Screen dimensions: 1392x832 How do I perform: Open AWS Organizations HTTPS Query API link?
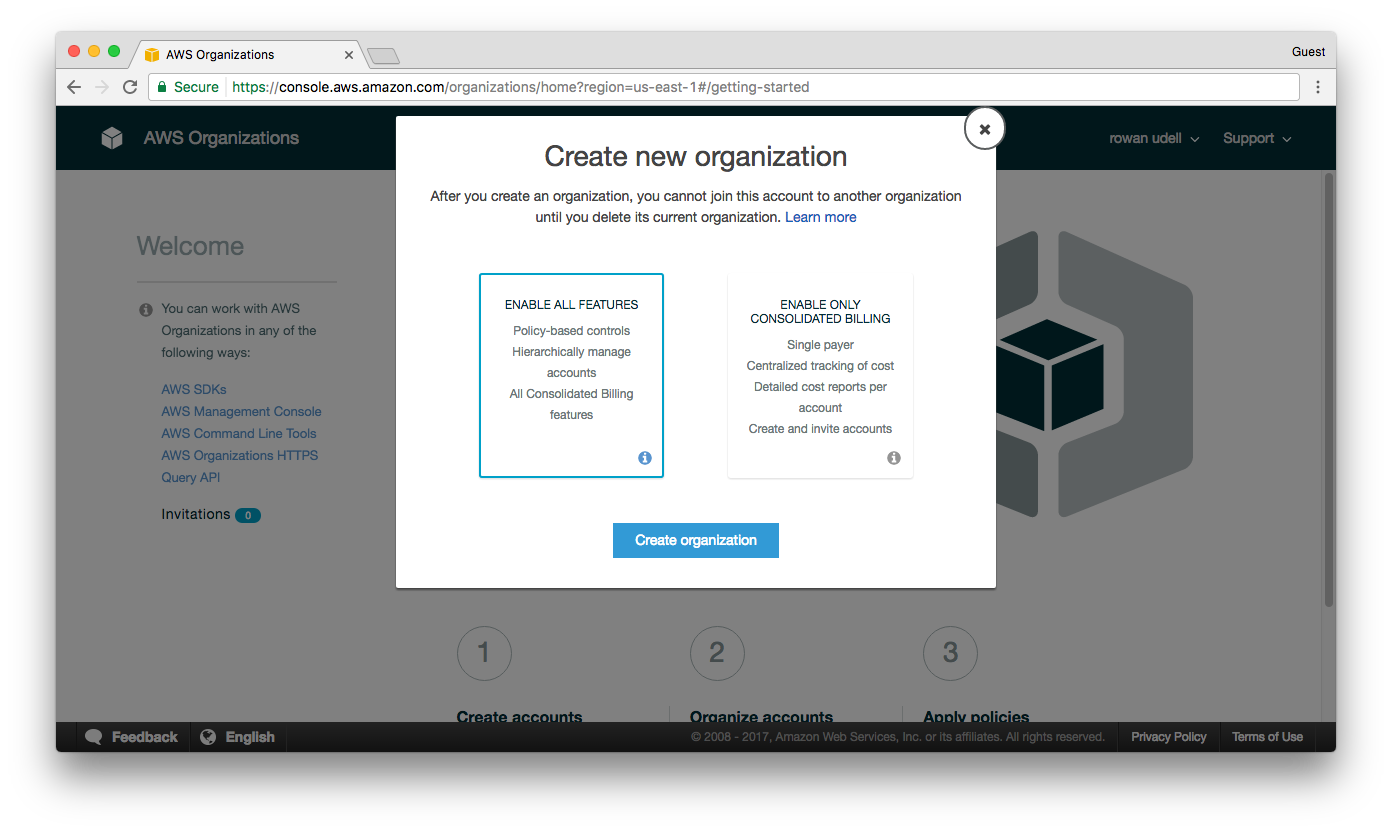pyautogui.click(x=240, y=466)
